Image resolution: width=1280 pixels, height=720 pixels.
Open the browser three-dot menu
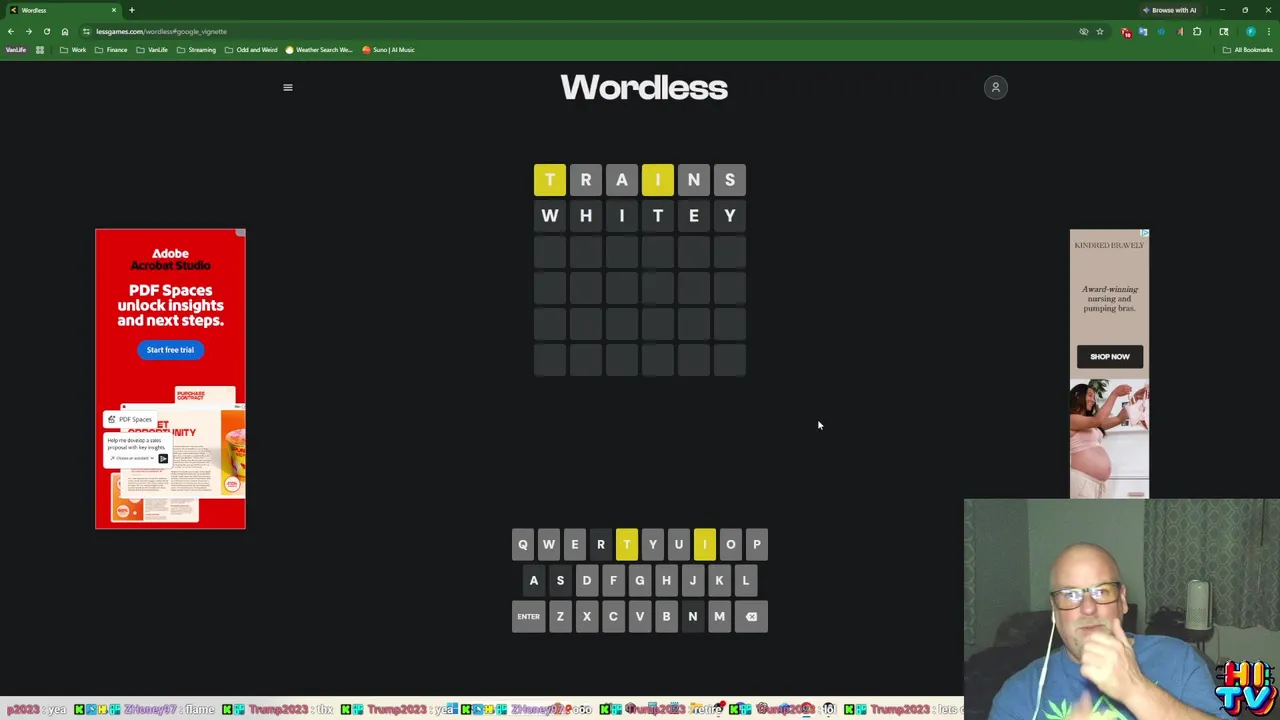(1269, 31)
